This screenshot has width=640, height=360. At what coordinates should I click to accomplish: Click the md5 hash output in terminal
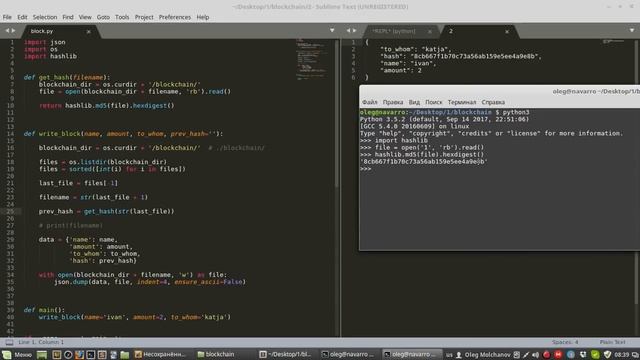coord(424,162)
